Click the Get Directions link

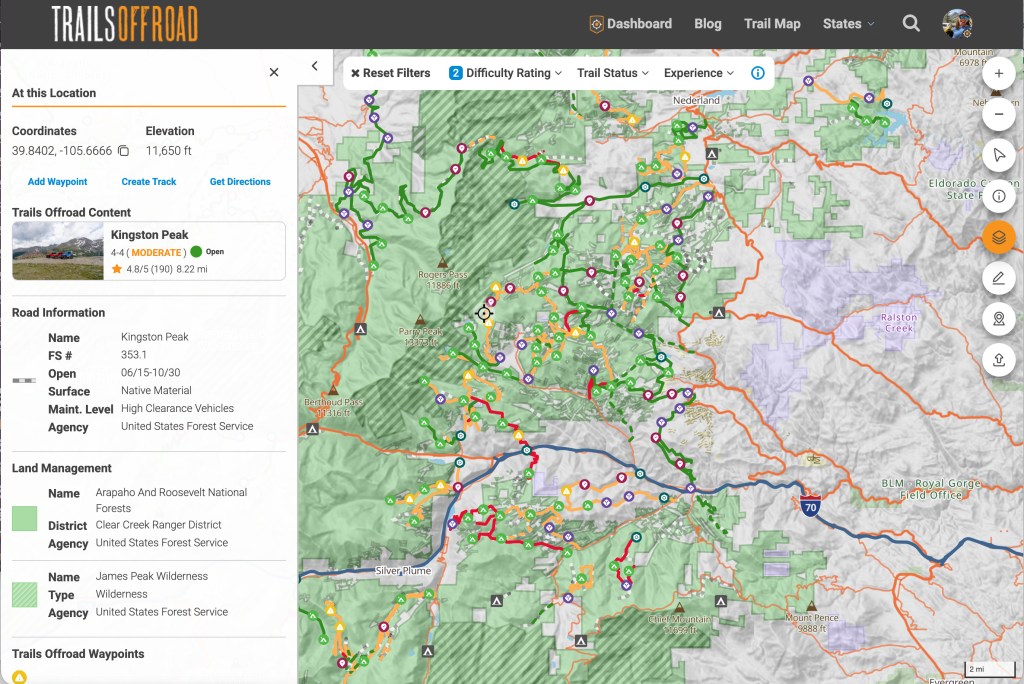click(x=240, y=182)
